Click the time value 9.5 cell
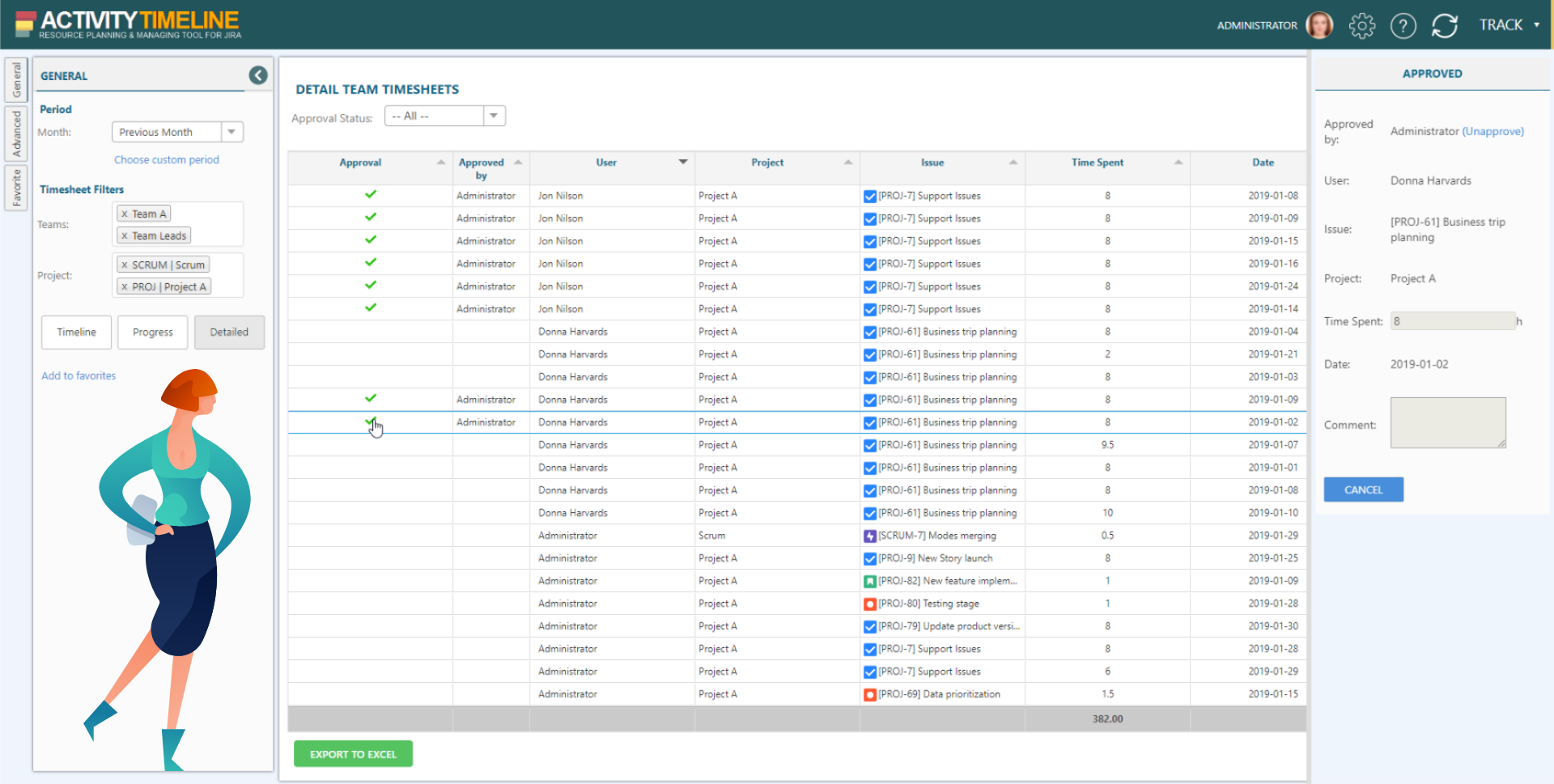The image size is (1554, 784). 1107,445
